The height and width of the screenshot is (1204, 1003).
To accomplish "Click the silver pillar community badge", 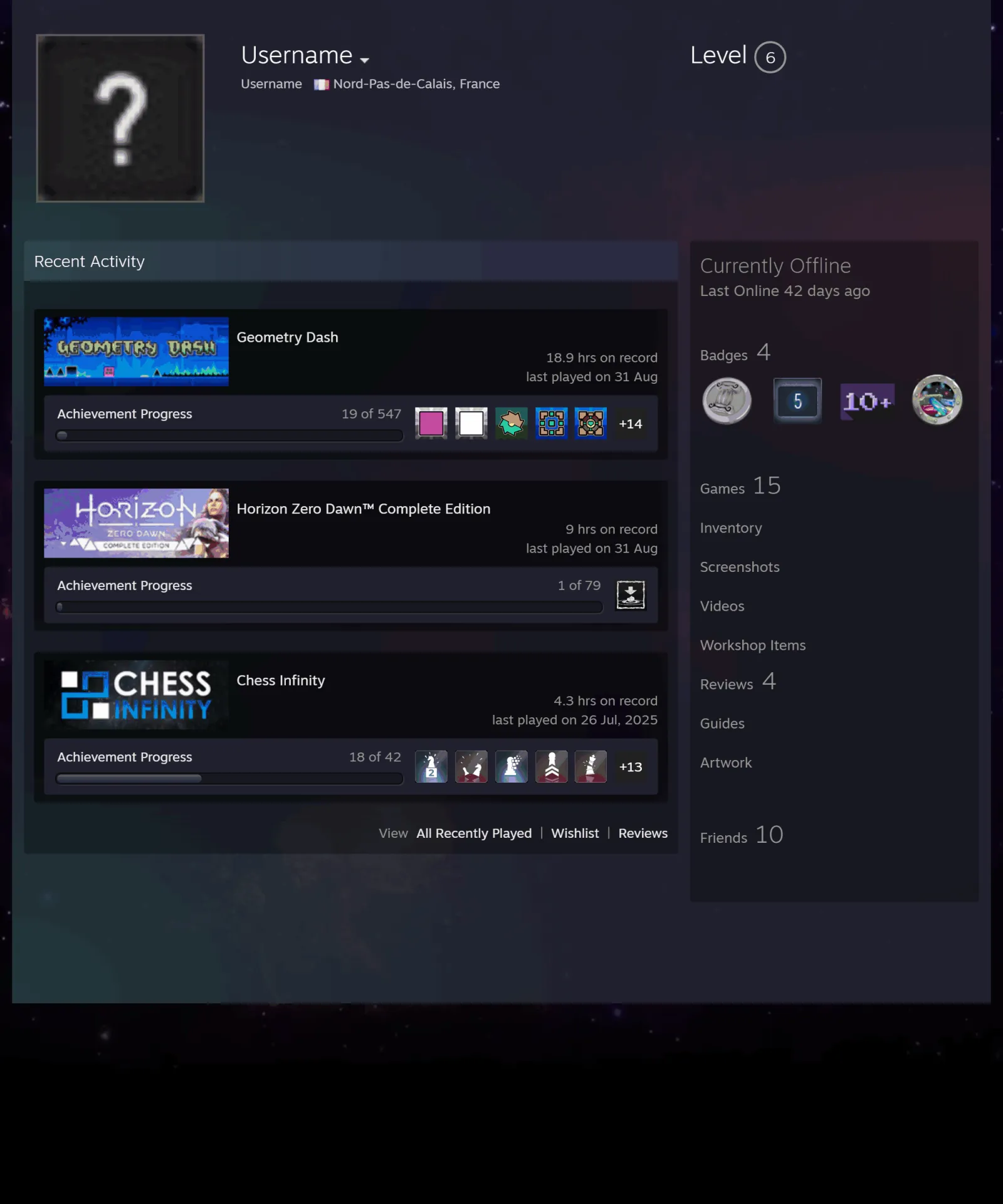I will pyautogui.click(x=727, y=401).
